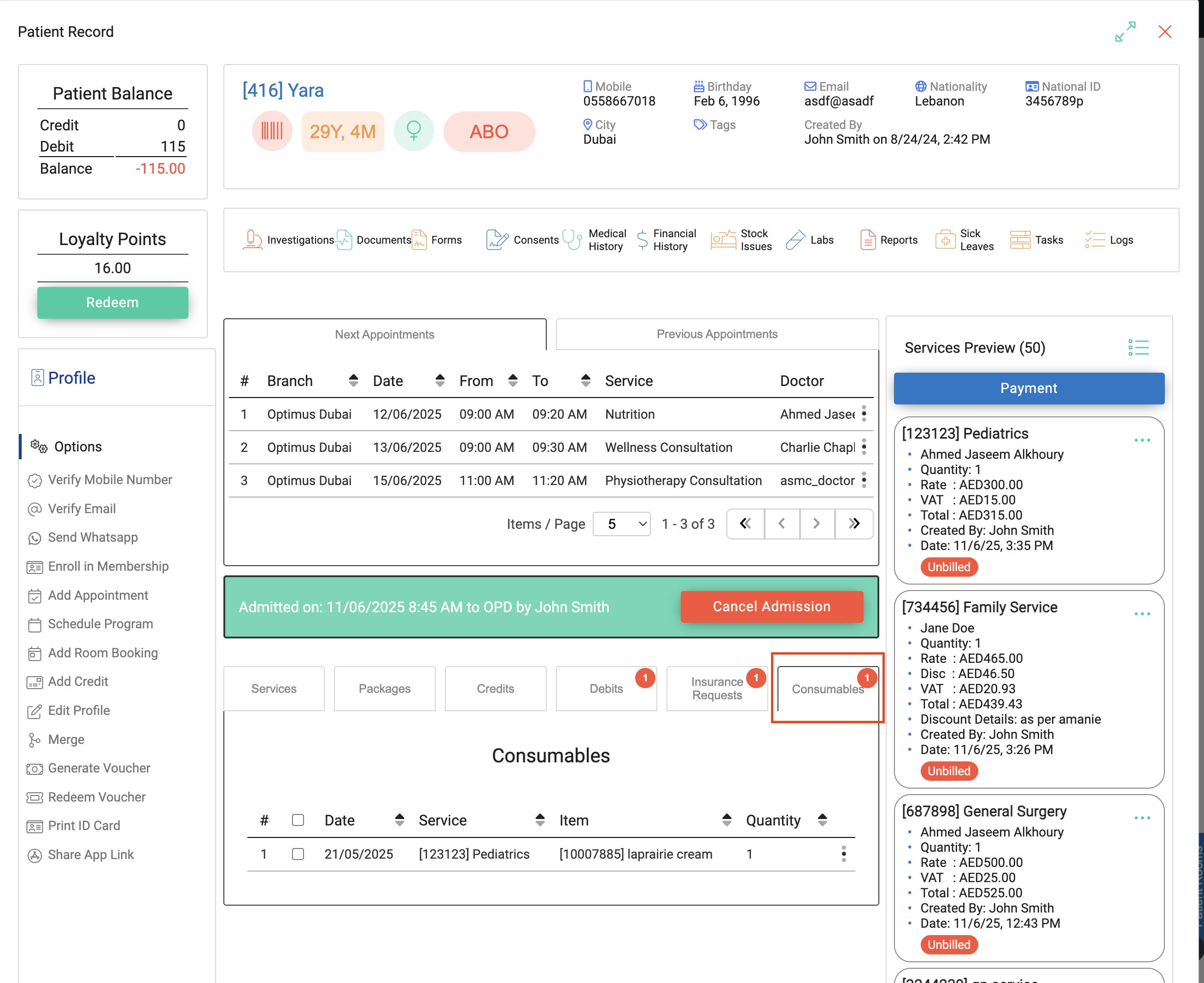Open Labs test tube icon
Viewport: 1204px width, 983px height.
pyautogui.click(x=795, y=240)
